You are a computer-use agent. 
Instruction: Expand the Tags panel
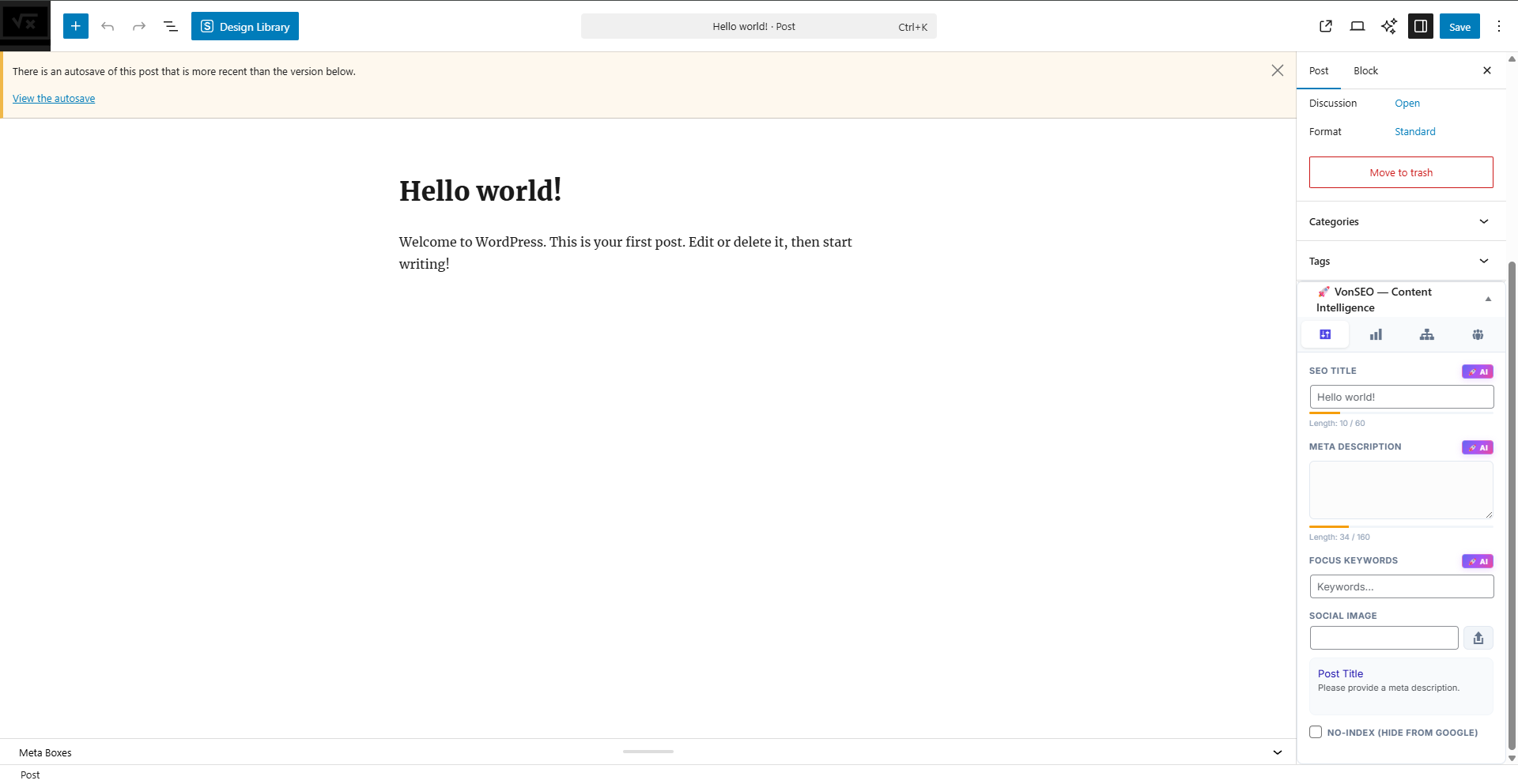(1401, 261)
